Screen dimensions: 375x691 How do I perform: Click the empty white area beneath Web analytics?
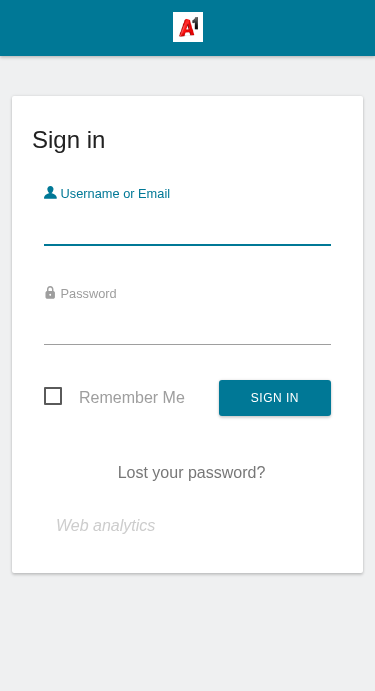click(187, 554)
